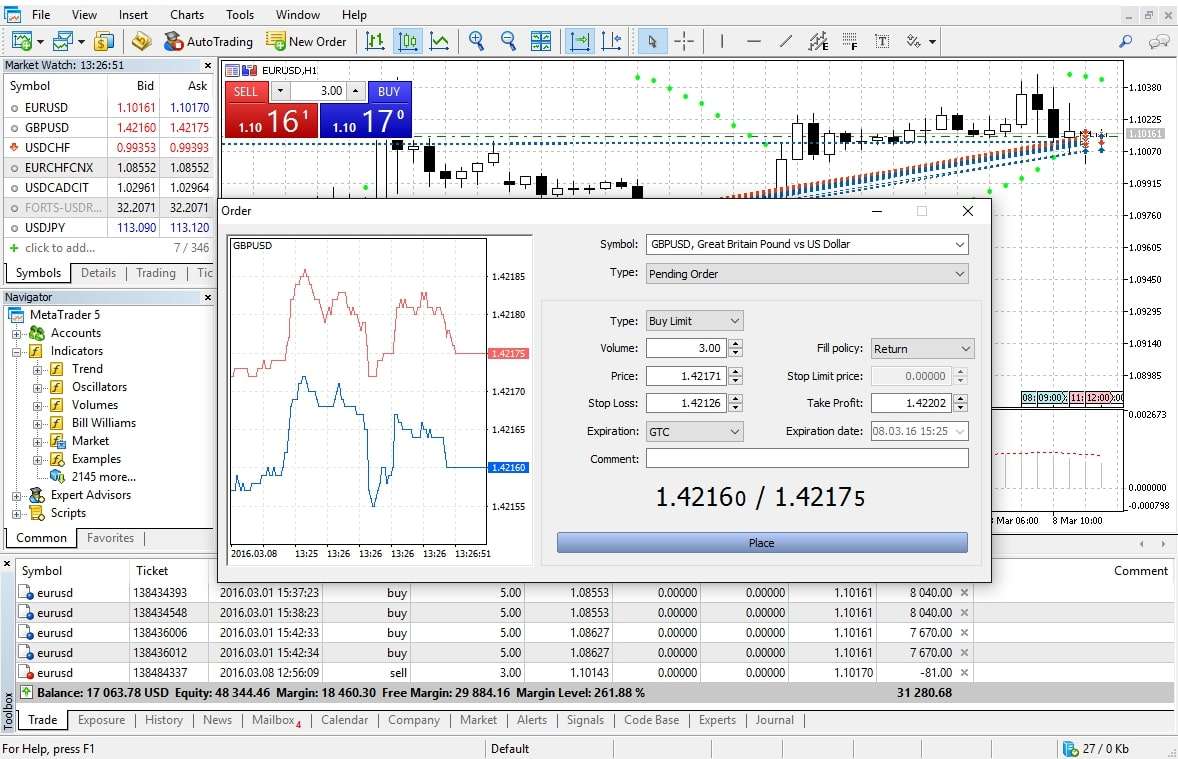Image resolution: width=1178 pixels, height=759 pixels.
Task: Tile chart windows with grid icon
Action: pyautogui.click(x=541, y=41)
